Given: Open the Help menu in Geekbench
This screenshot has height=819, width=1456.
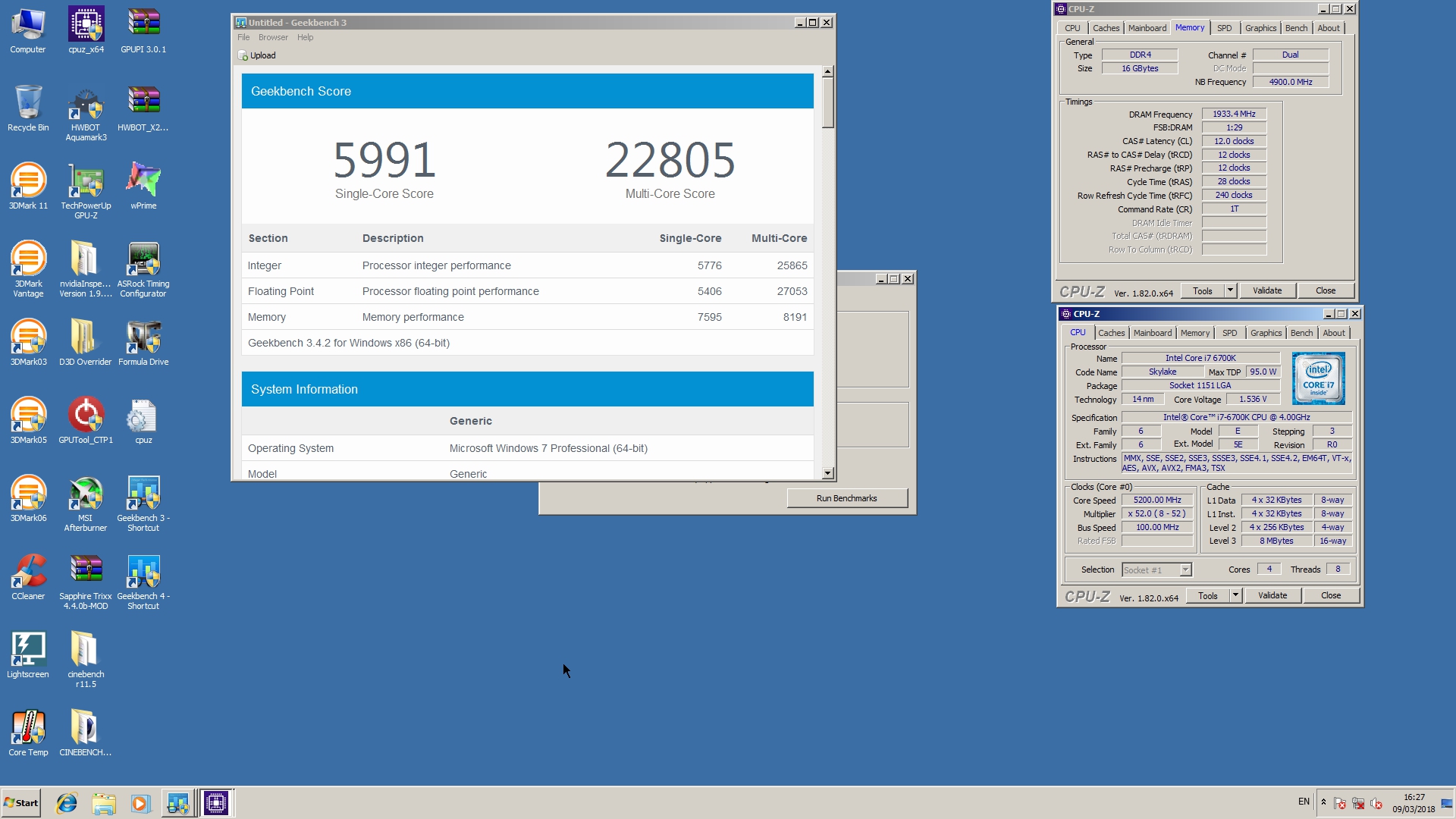Looking at the screenshot, I should 305,37.
